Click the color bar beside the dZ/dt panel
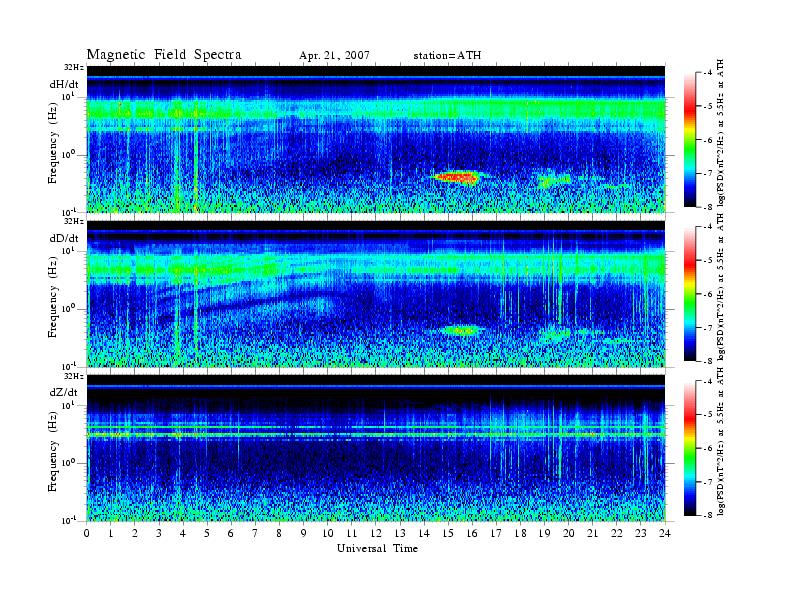The height and width of the screenshot is (612, 792). click(x=690, y=448)
